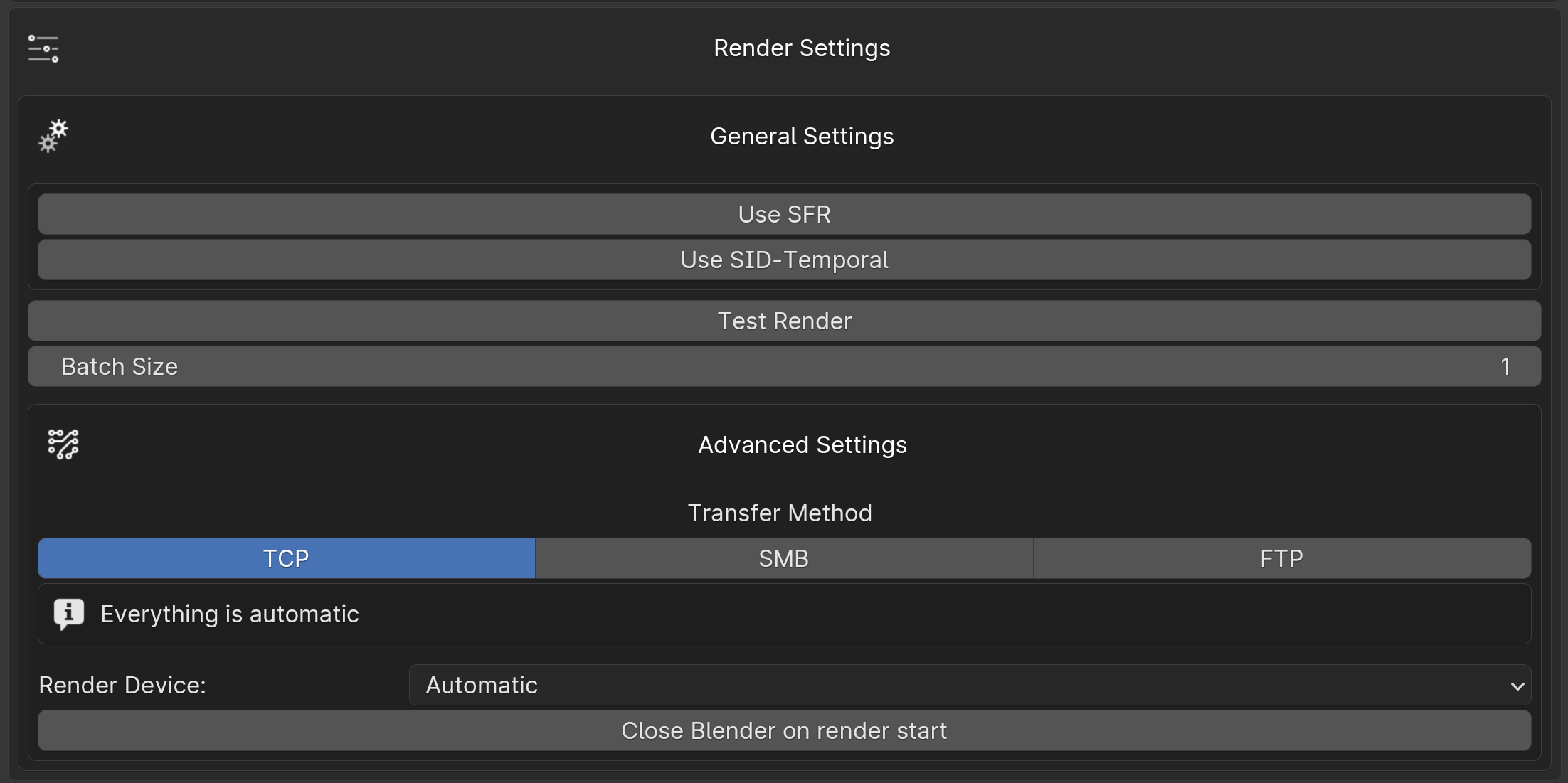Enable Close Blender on render start
This screenshot has height=783, width=1568.
(x=784, y=730)
